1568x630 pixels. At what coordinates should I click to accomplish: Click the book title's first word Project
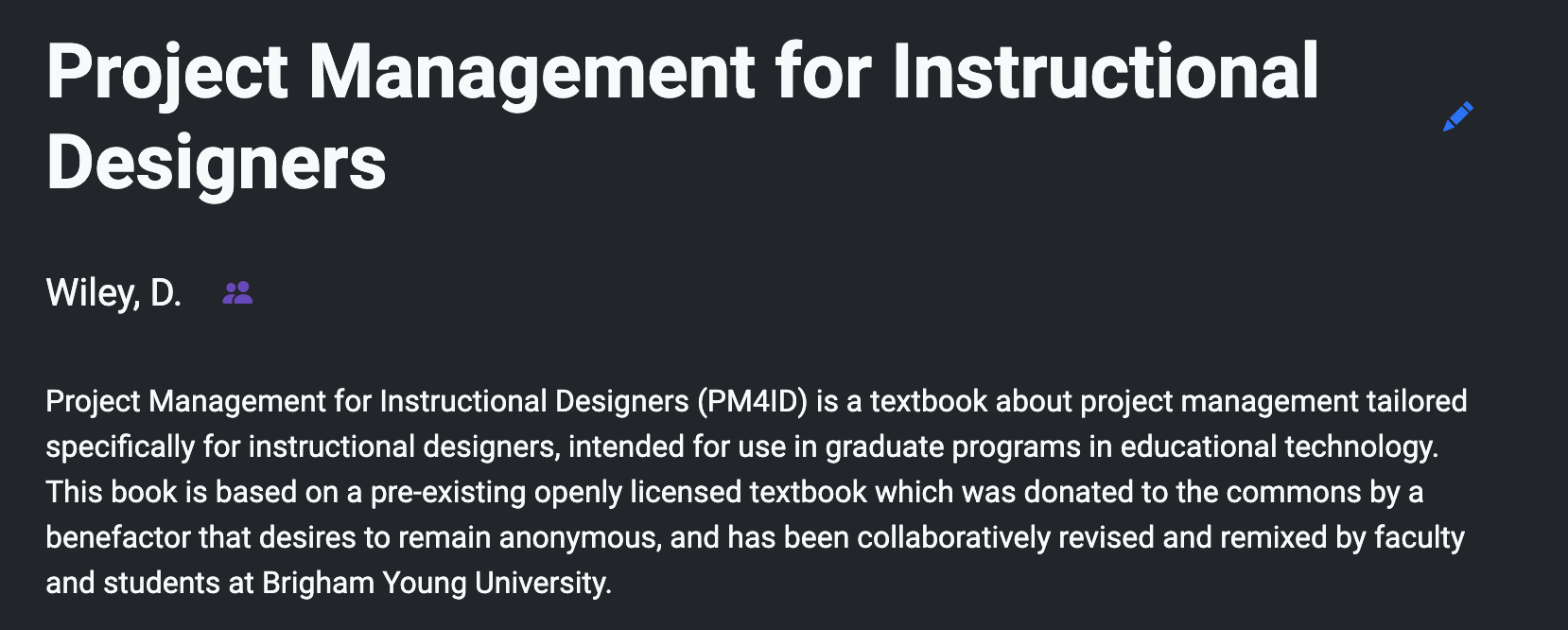(167, 66)
